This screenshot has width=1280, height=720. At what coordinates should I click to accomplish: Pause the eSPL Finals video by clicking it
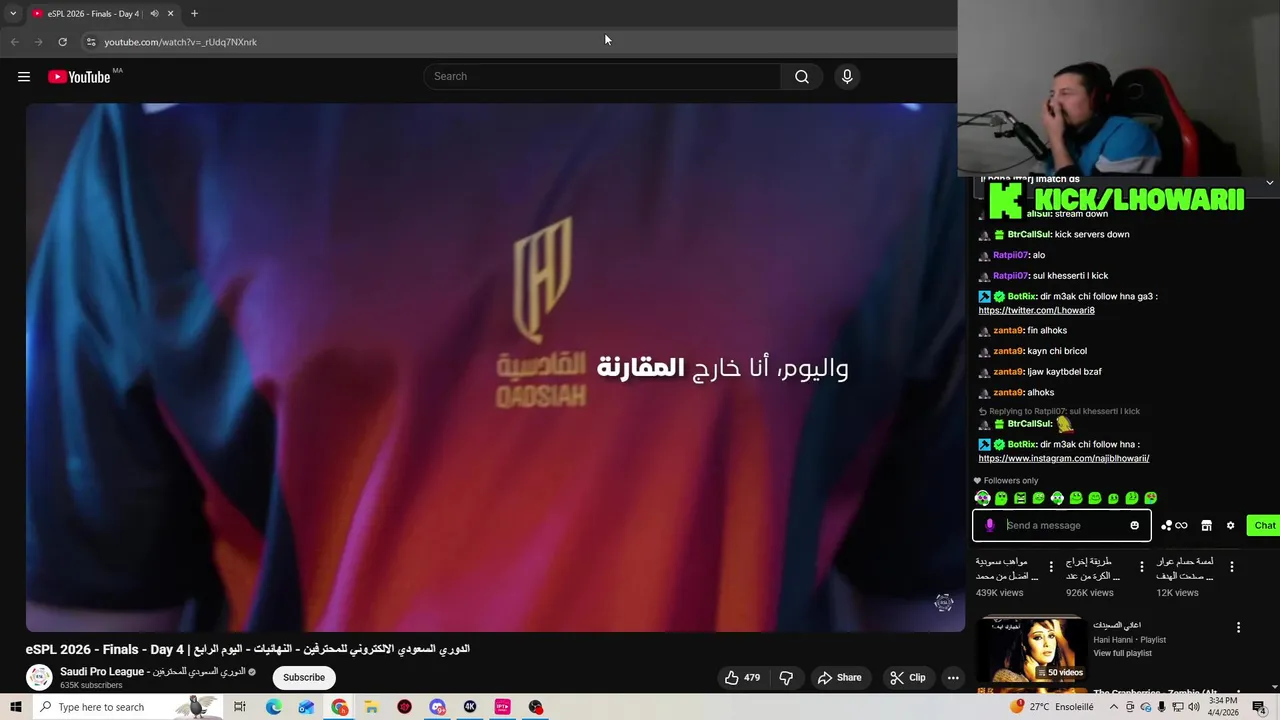495,368
